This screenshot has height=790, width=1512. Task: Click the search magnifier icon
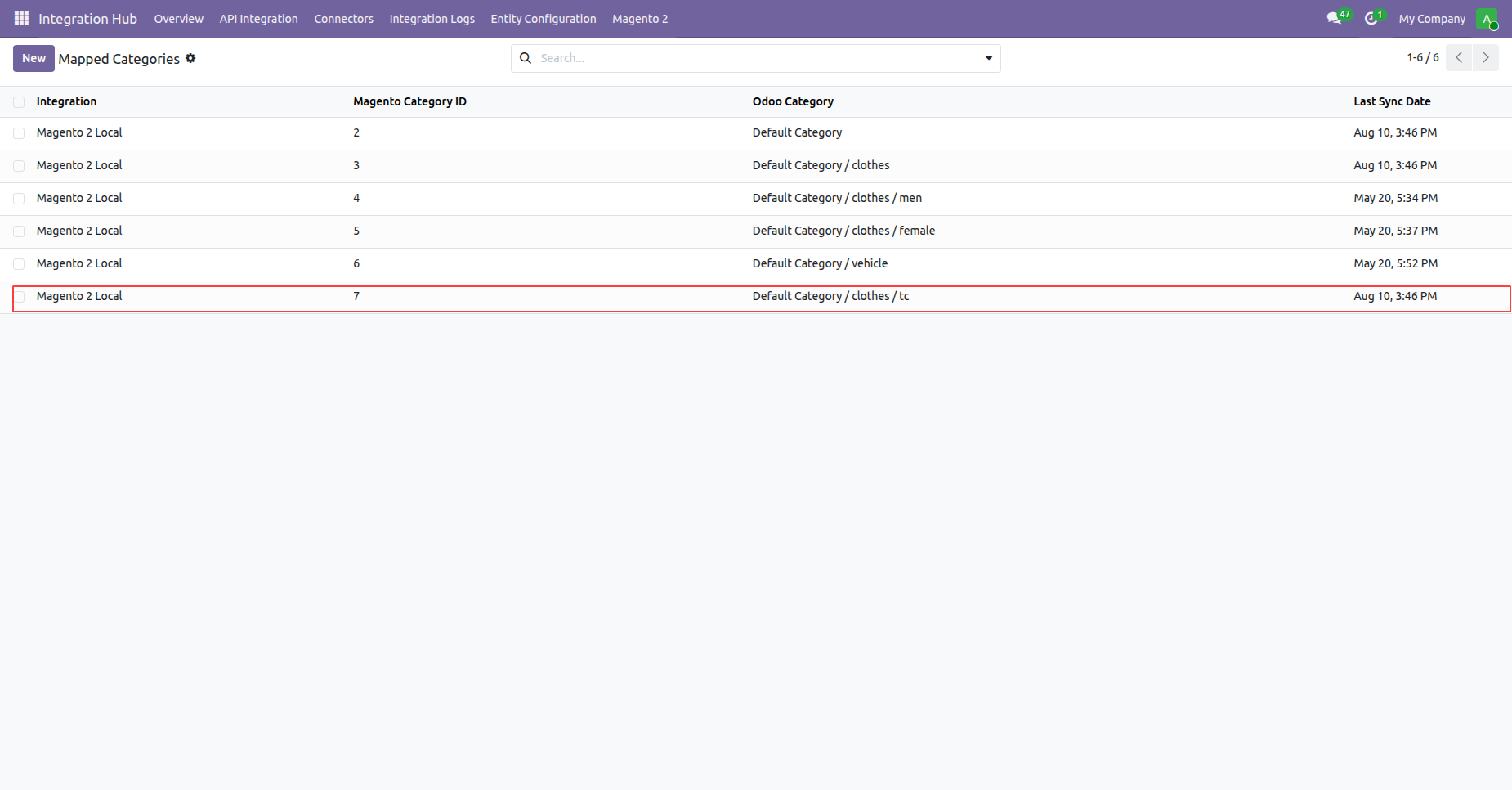click(x=526, y=58)
